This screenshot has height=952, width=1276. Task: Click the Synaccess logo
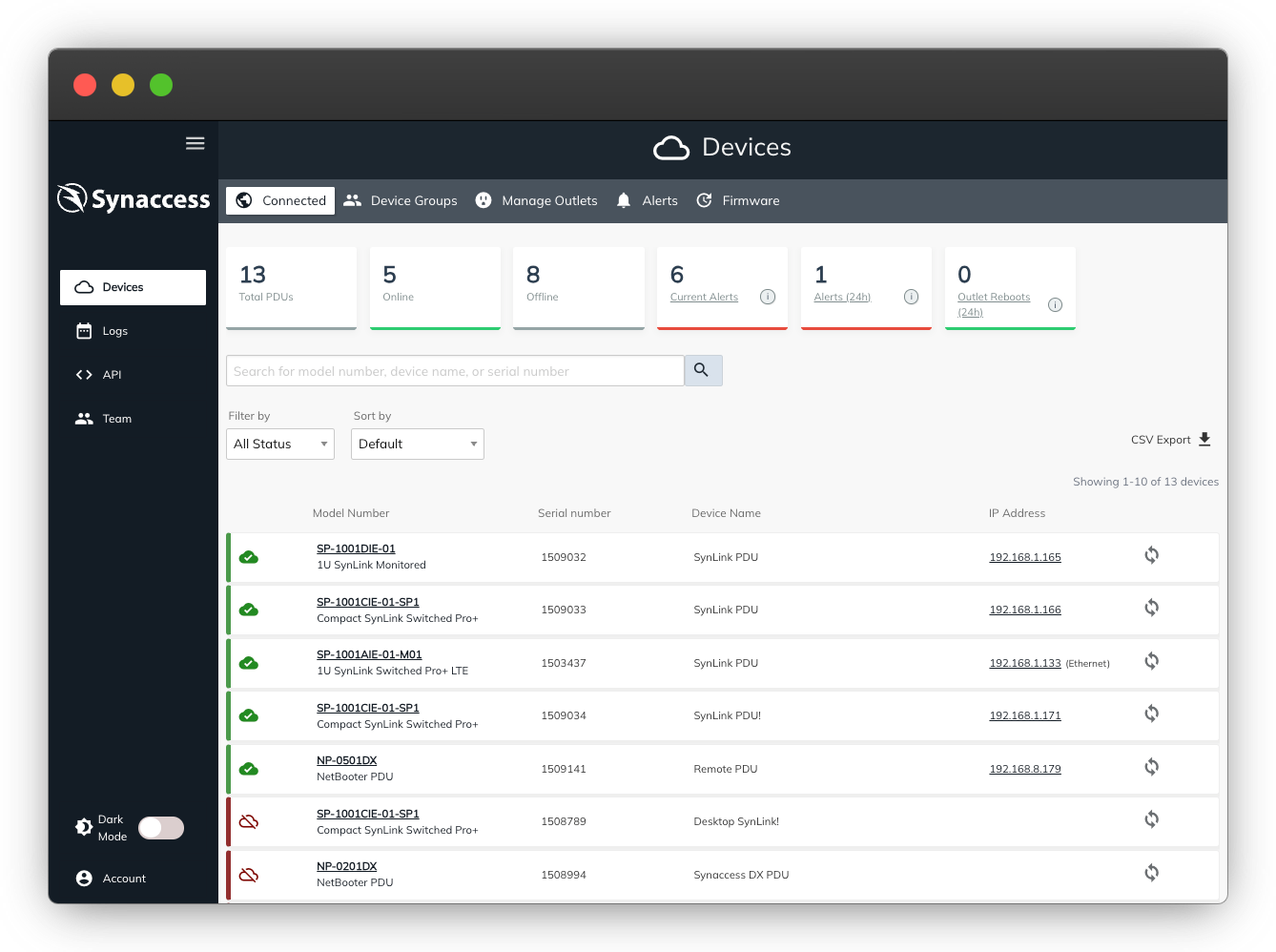134,198
